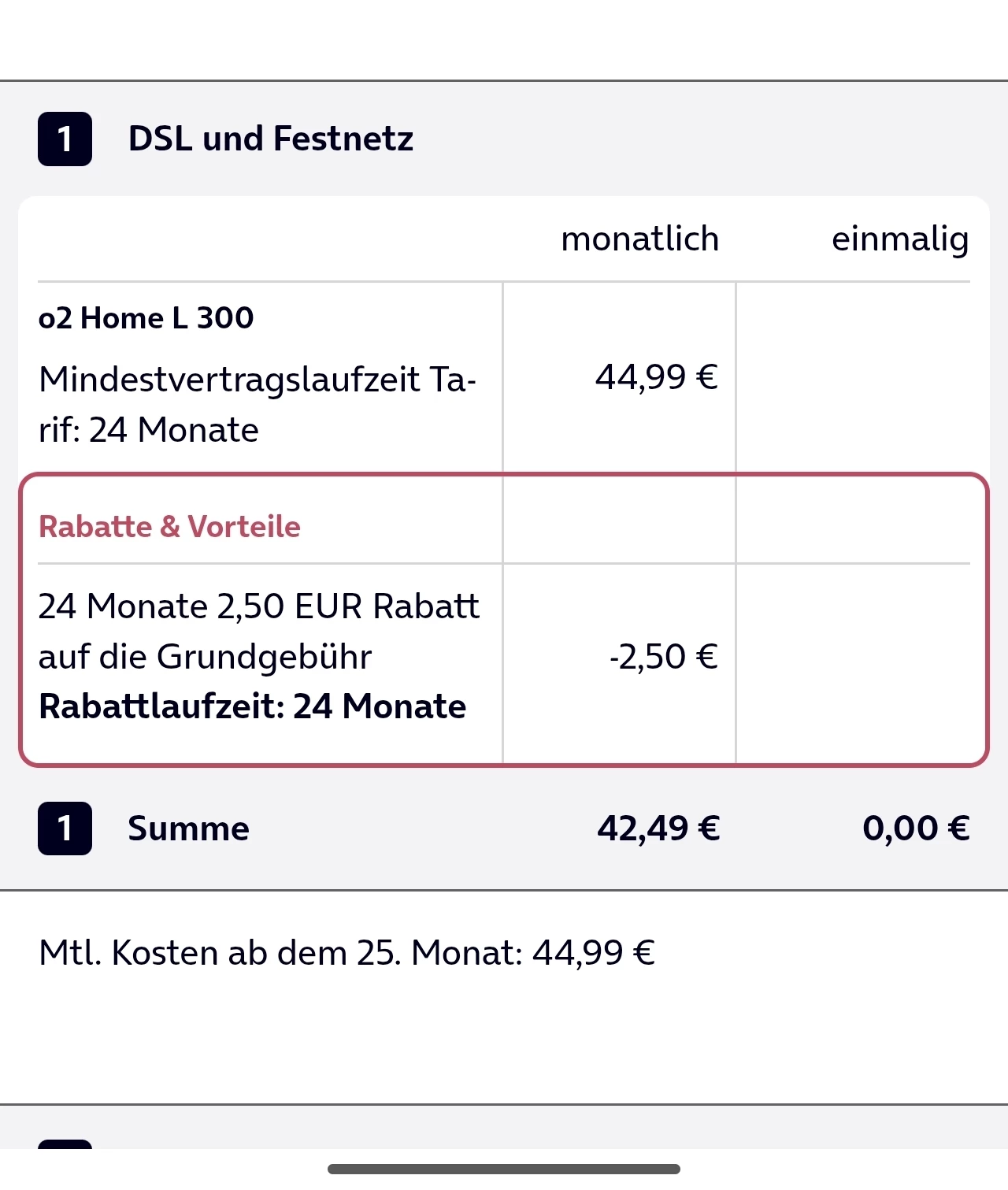The width and height of the screenshot is (1008, 1190).
Task: Click the Mtl. Kosten ab dem 25. Monat line
Action: [346, 953]
